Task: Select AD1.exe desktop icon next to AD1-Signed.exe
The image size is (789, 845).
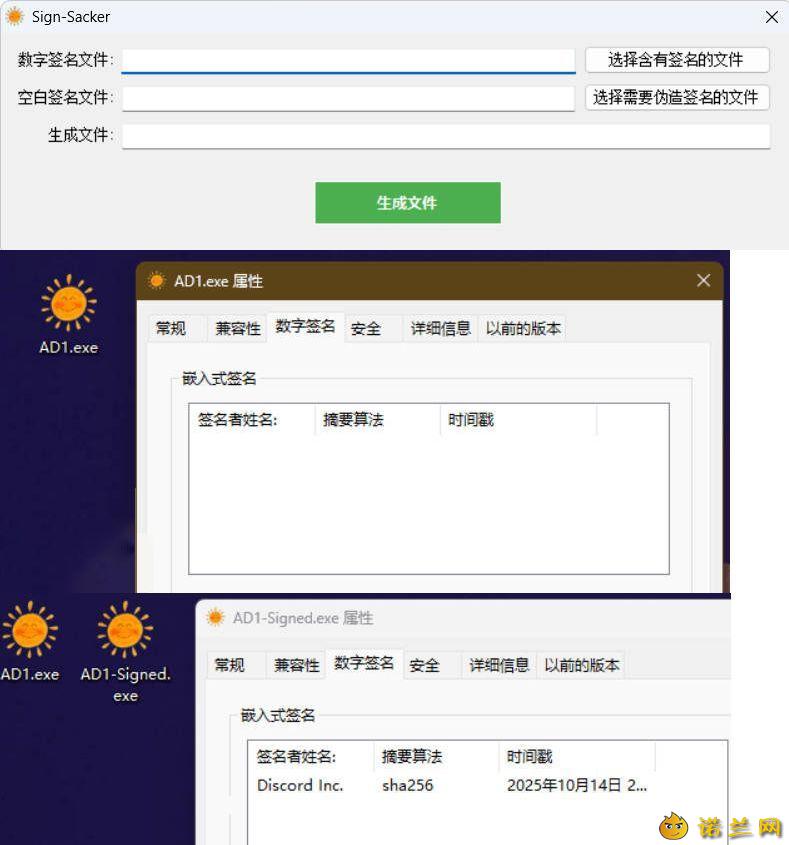Action: tap(30, 642)
